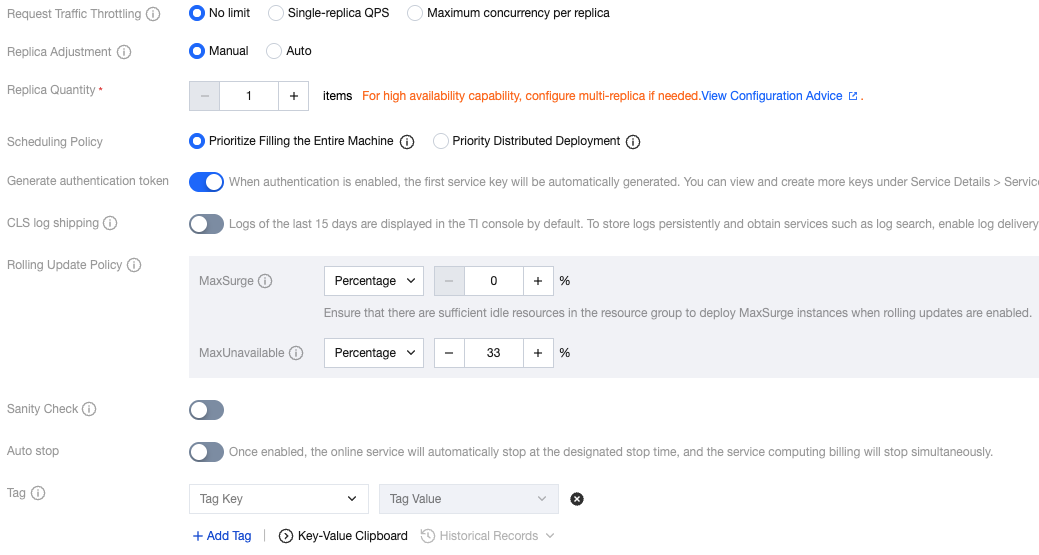Expand the Tag Key dropdown
Screen dimensions: 1039x555
click(279, 499)
